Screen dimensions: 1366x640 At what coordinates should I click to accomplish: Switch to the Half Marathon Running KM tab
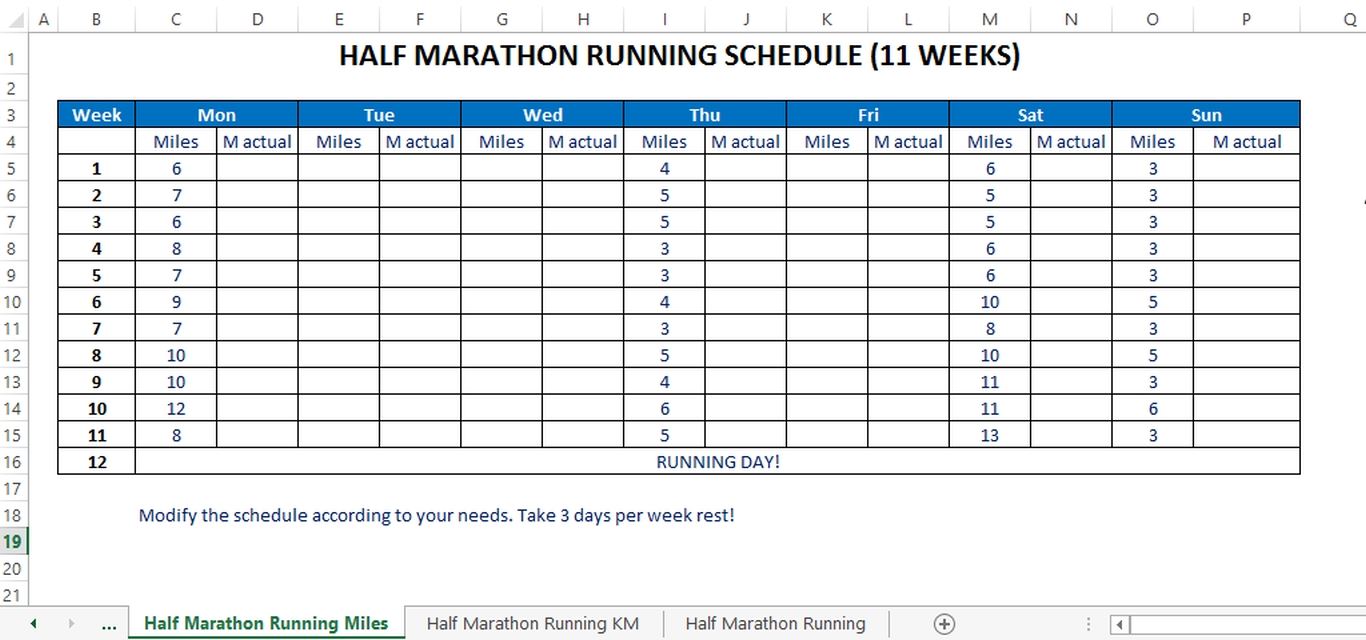coord(532,623)
